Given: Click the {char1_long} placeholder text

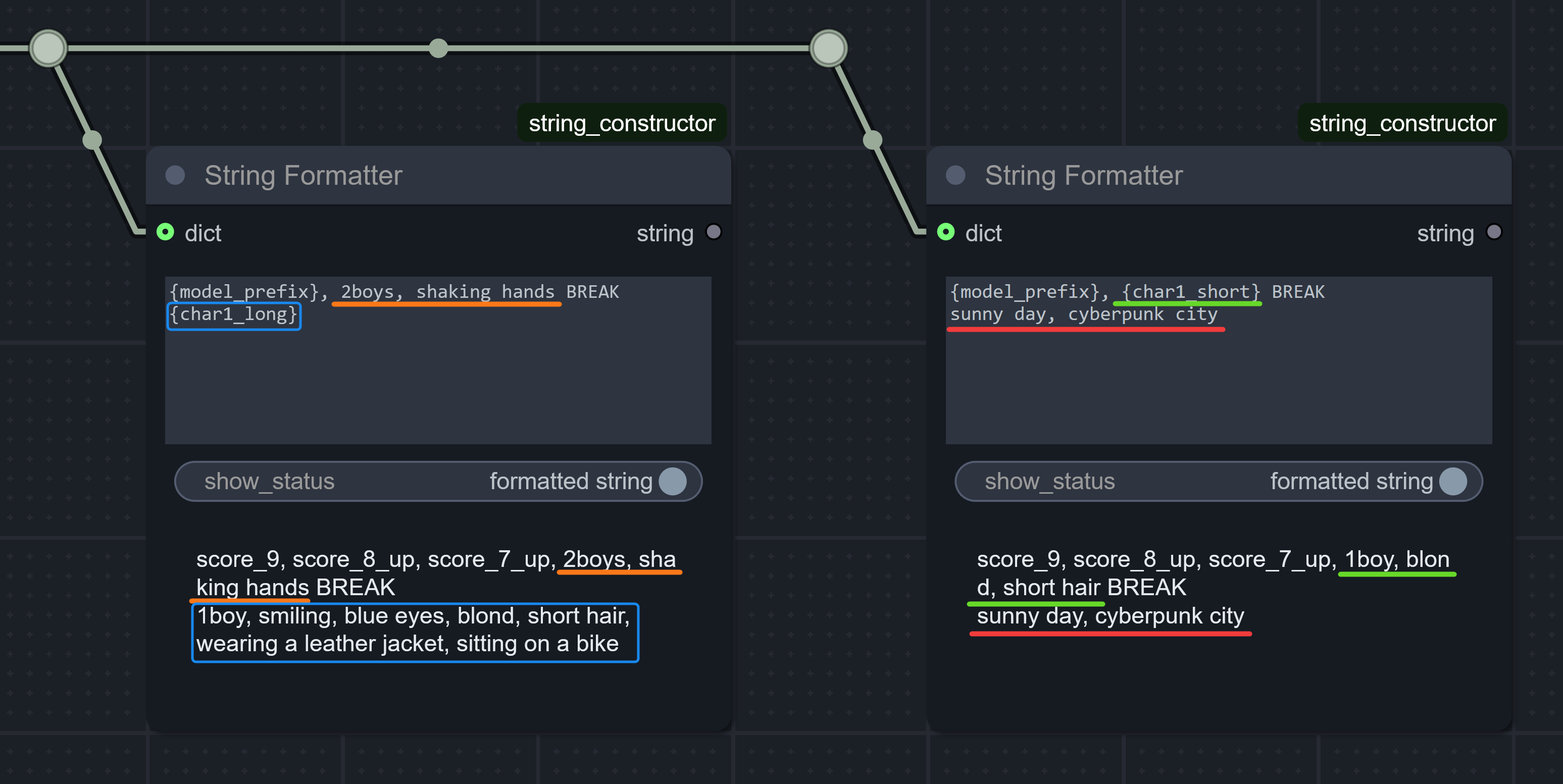Looking at the screenshot, I should tap(234, 315).
